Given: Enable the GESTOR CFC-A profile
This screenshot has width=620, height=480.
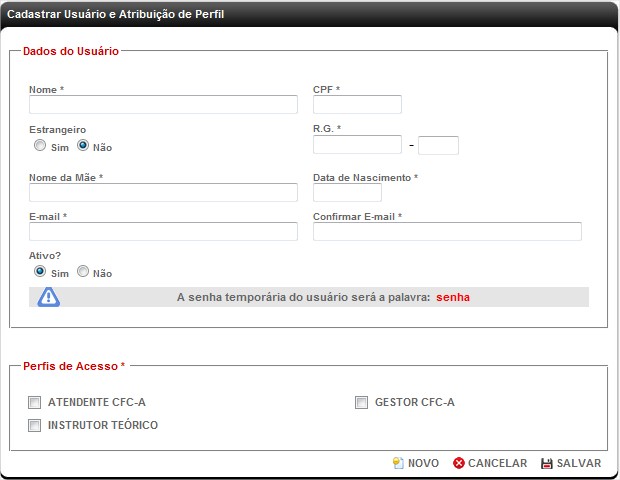Looking at the screenshot, I should point(362,403).
